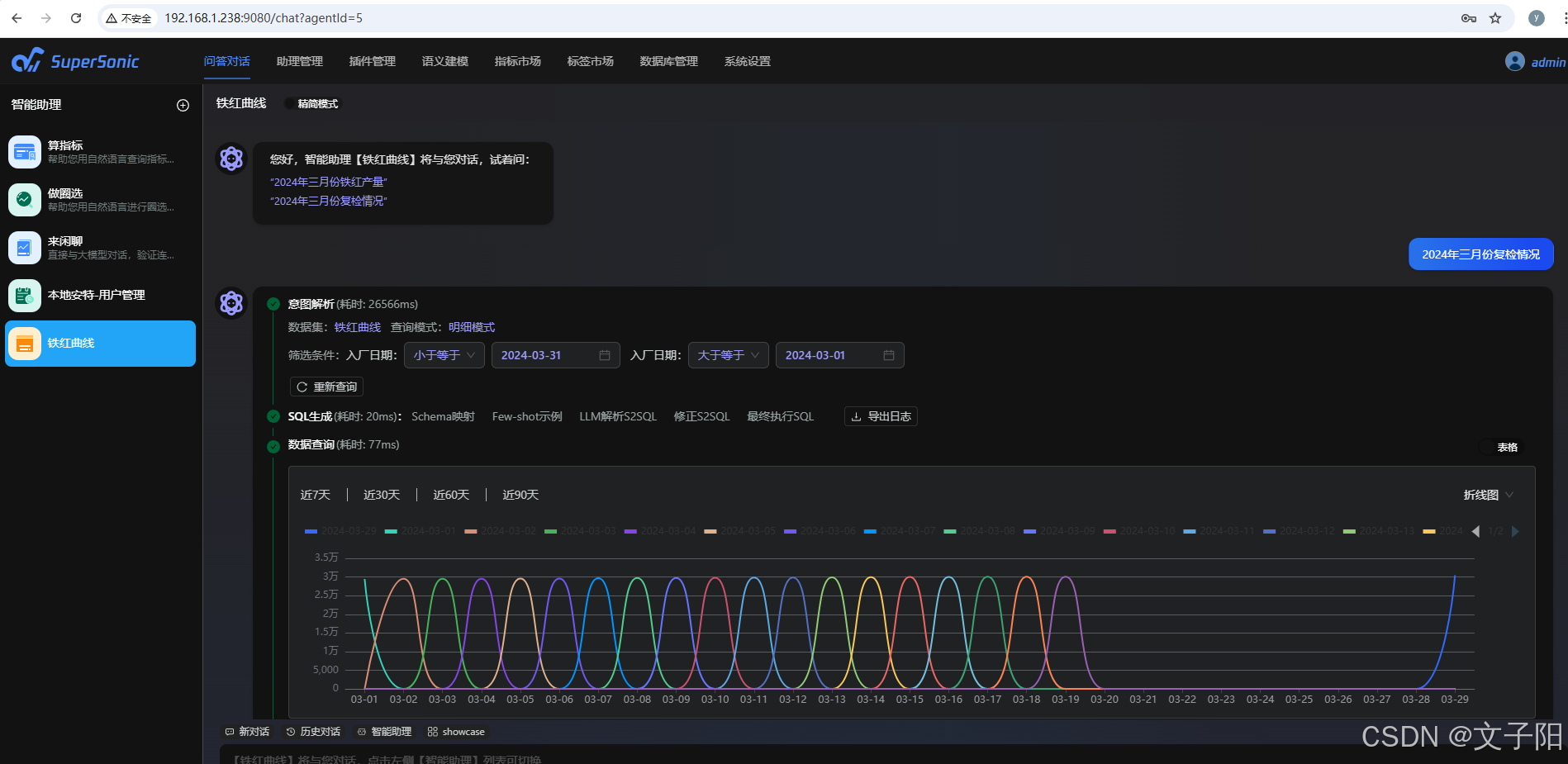
Task: Click the 导出日志 button
Action: (x=881, y=416)
